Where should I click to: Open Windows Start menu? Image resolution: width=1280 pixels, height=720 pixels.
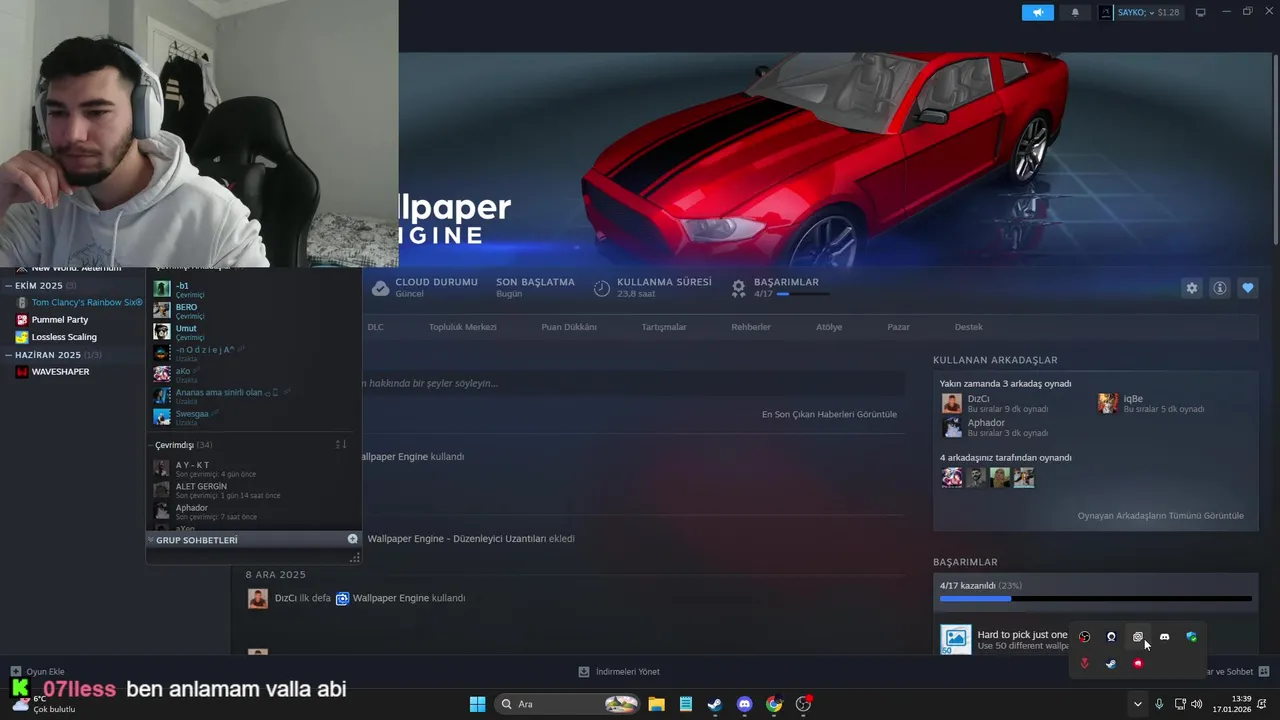click(477, 704)
